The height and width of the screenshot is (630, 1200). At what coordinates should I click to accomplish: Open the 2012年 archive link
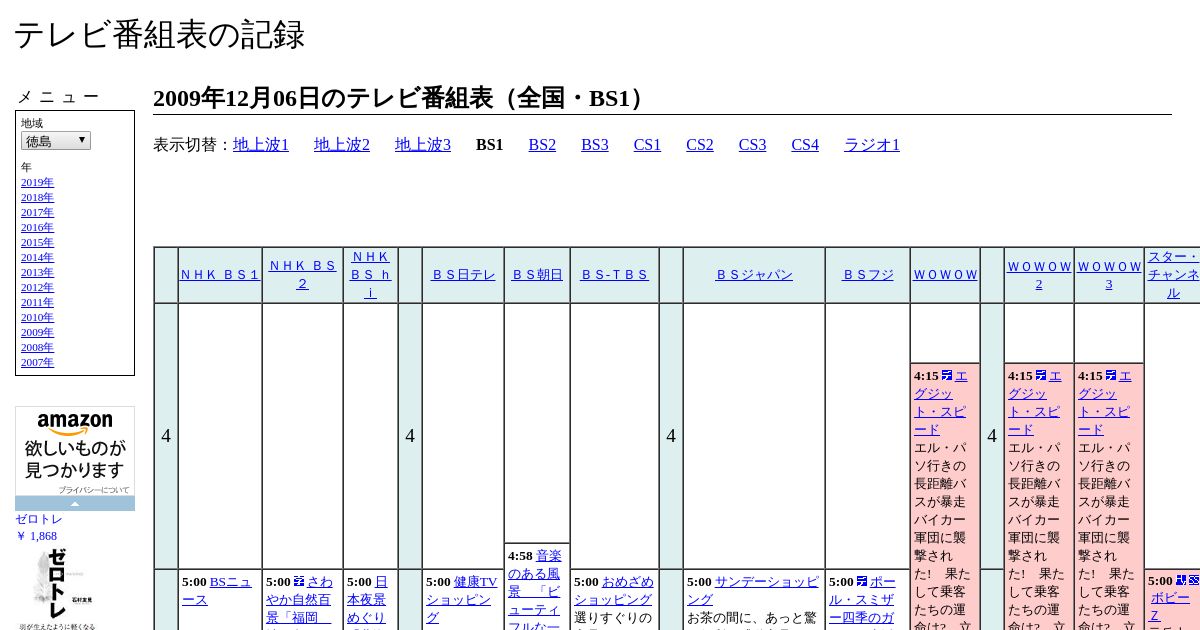click(37, 288)
